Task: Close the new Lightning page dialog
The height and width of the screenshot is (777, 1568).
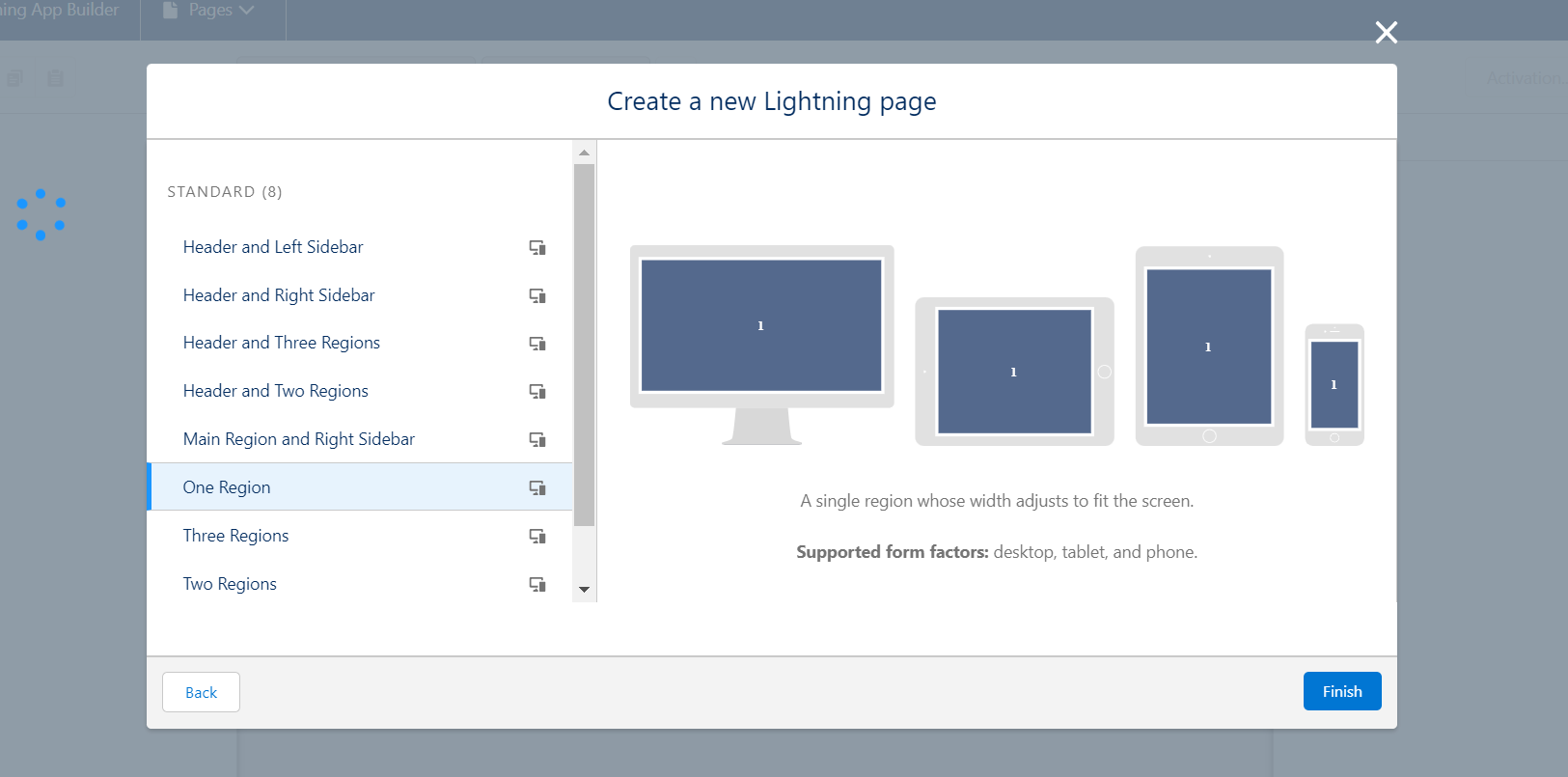Action: (1386, 33)
